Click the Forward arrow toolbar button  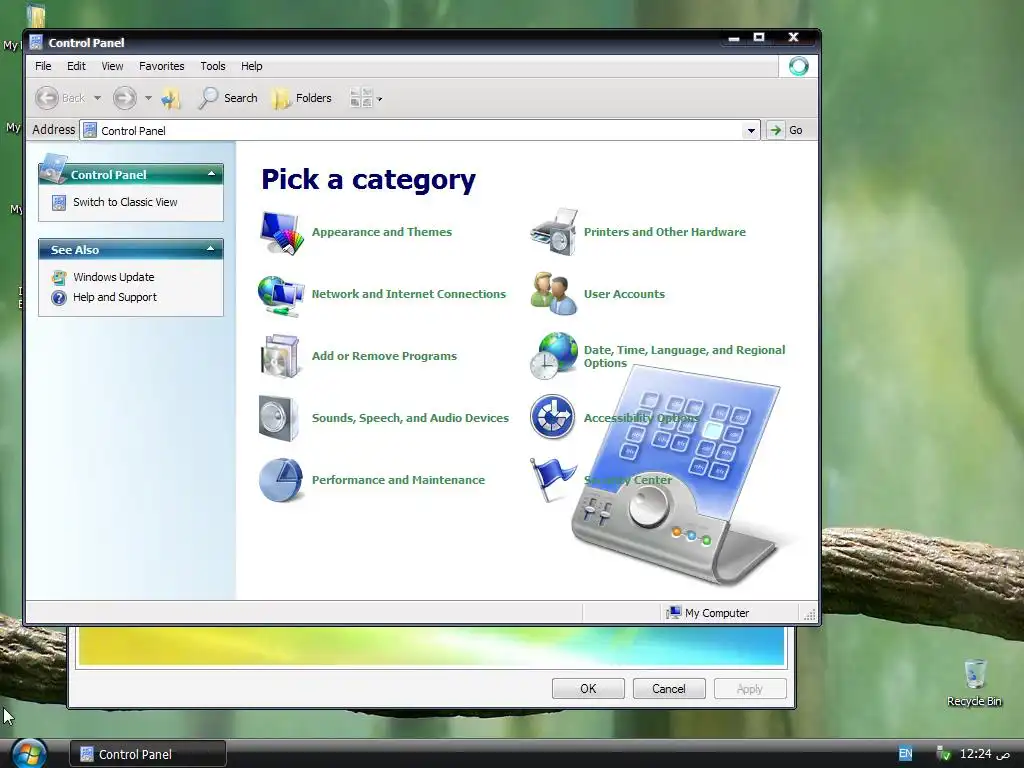[125, 98]
